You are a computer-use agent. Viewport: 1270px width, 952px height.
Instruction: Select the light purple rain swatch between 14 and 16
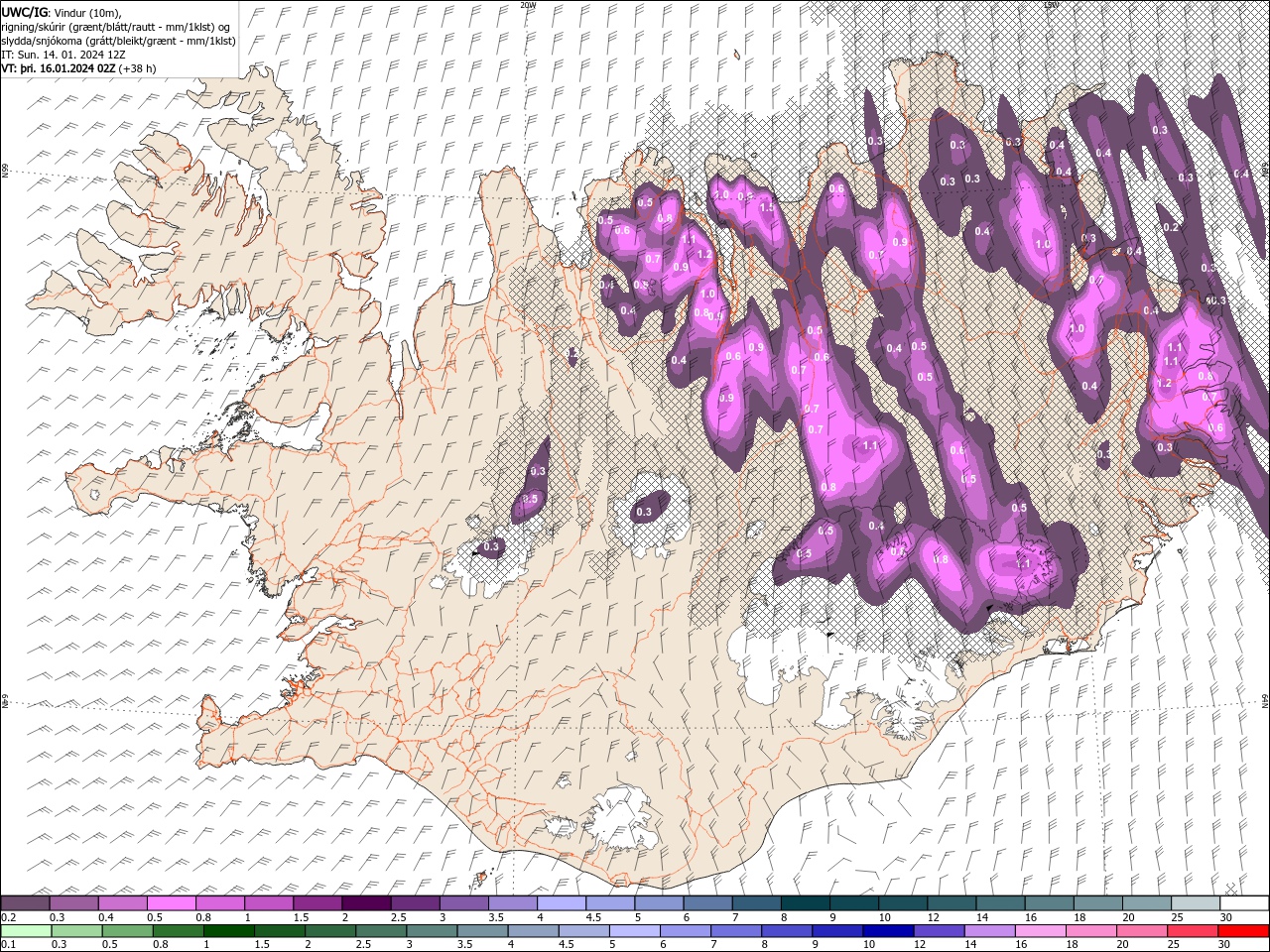click(x=988, y=930)
